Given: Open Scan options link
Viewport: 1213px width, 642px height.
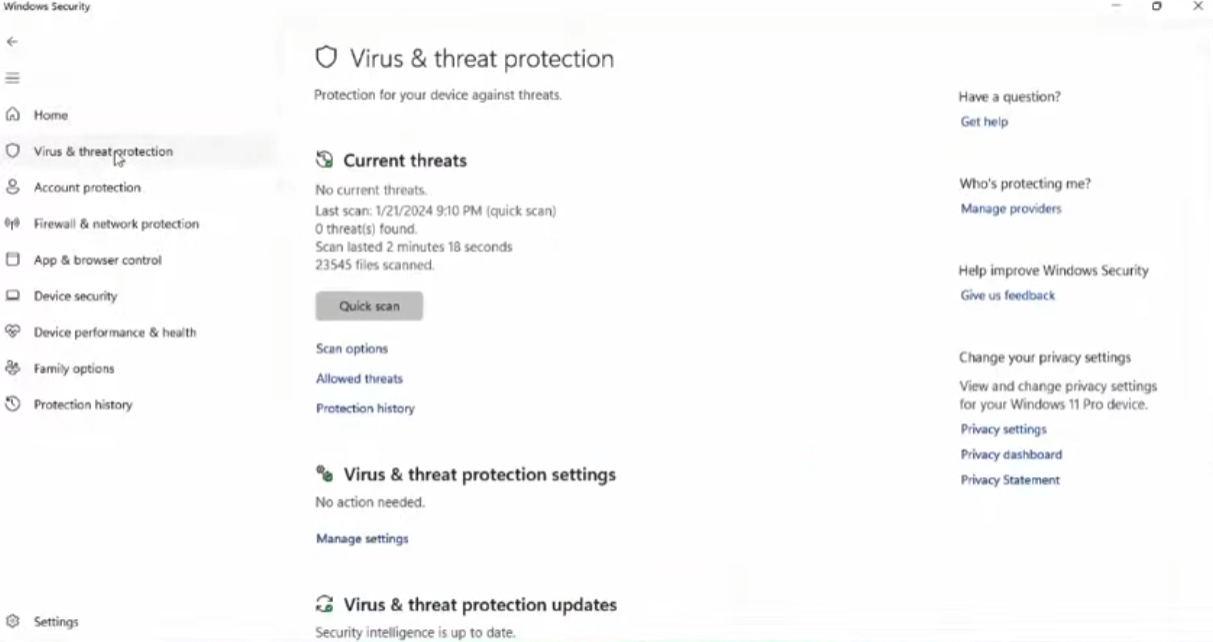Looking at the screenshot, I should (352, 349).
